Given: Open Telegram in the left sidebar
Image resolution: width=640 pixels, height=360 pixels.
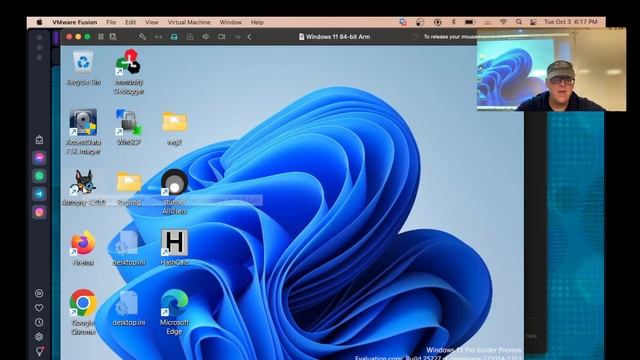Looking at the screenshot, I should click(x=40, y=194).
